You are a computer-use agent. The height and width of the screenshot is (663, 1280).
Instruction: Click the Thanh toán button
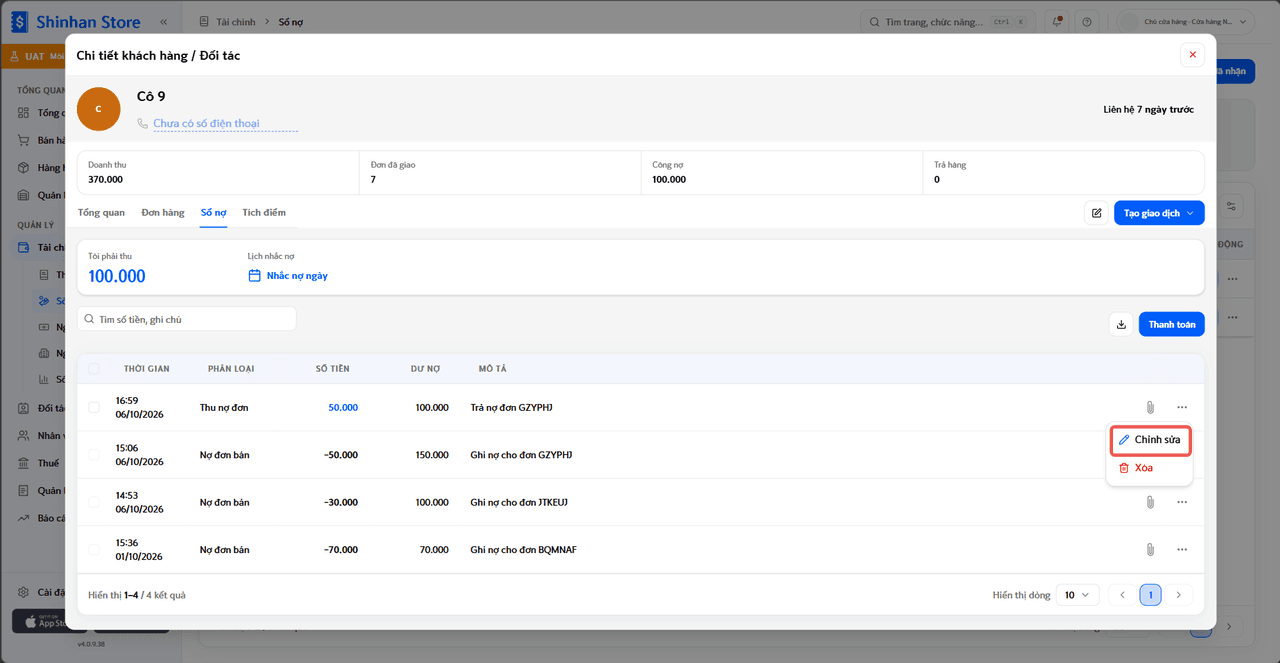click(1172, 324)
